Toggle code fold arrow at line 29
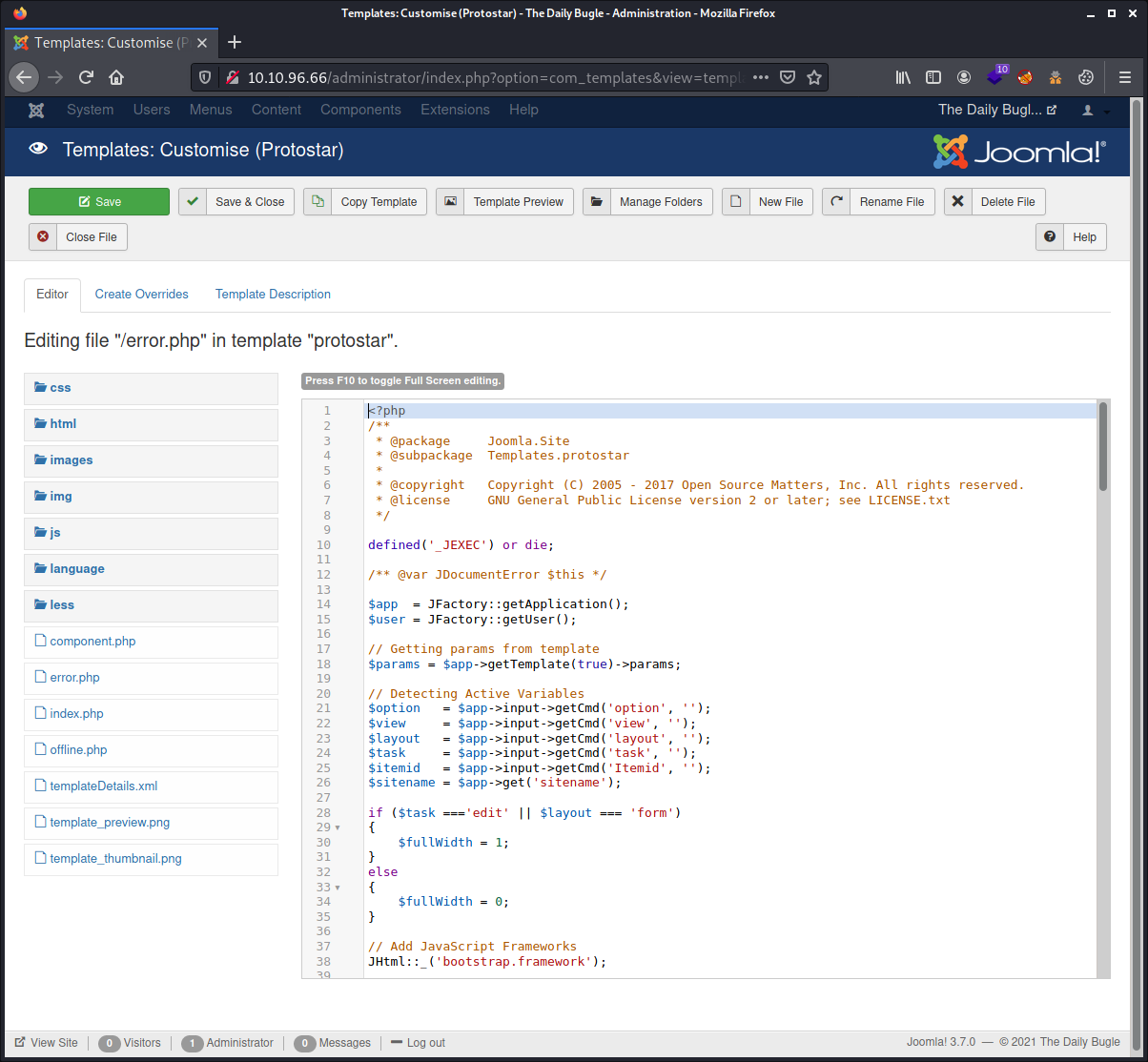This screenshot has width=1148, height=1062. coord(338,827)
